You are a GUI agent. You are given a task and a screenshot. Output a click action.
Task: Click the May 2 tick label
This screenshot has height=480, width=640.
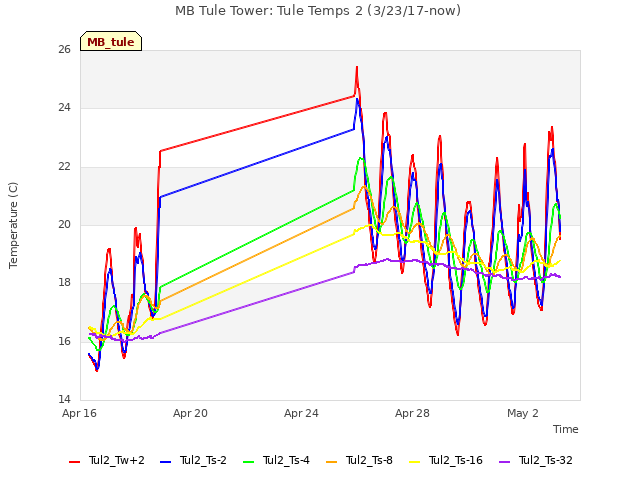(523, 413)
